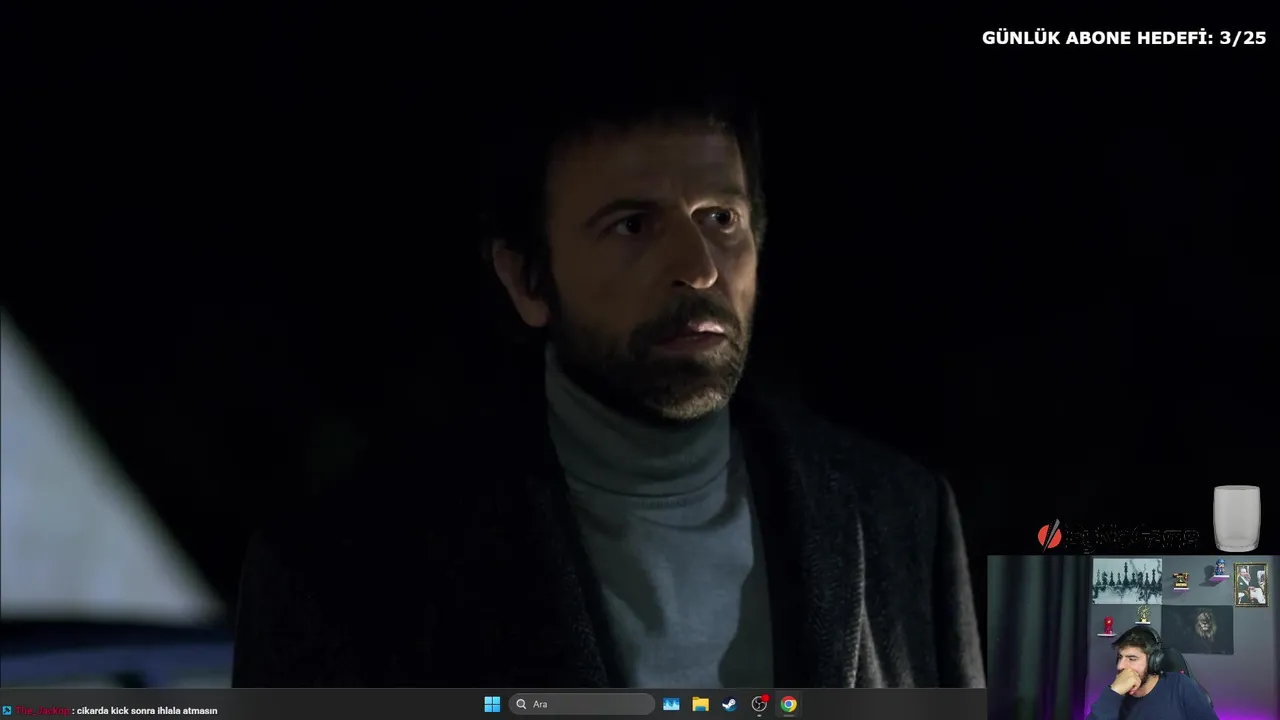Image resolution: width=1280 pixels, height=720 pixels.
Task: Click the GÜNLÜK ABONE HEDEFİ: 3/25 text
Action: coord(1124,38)
